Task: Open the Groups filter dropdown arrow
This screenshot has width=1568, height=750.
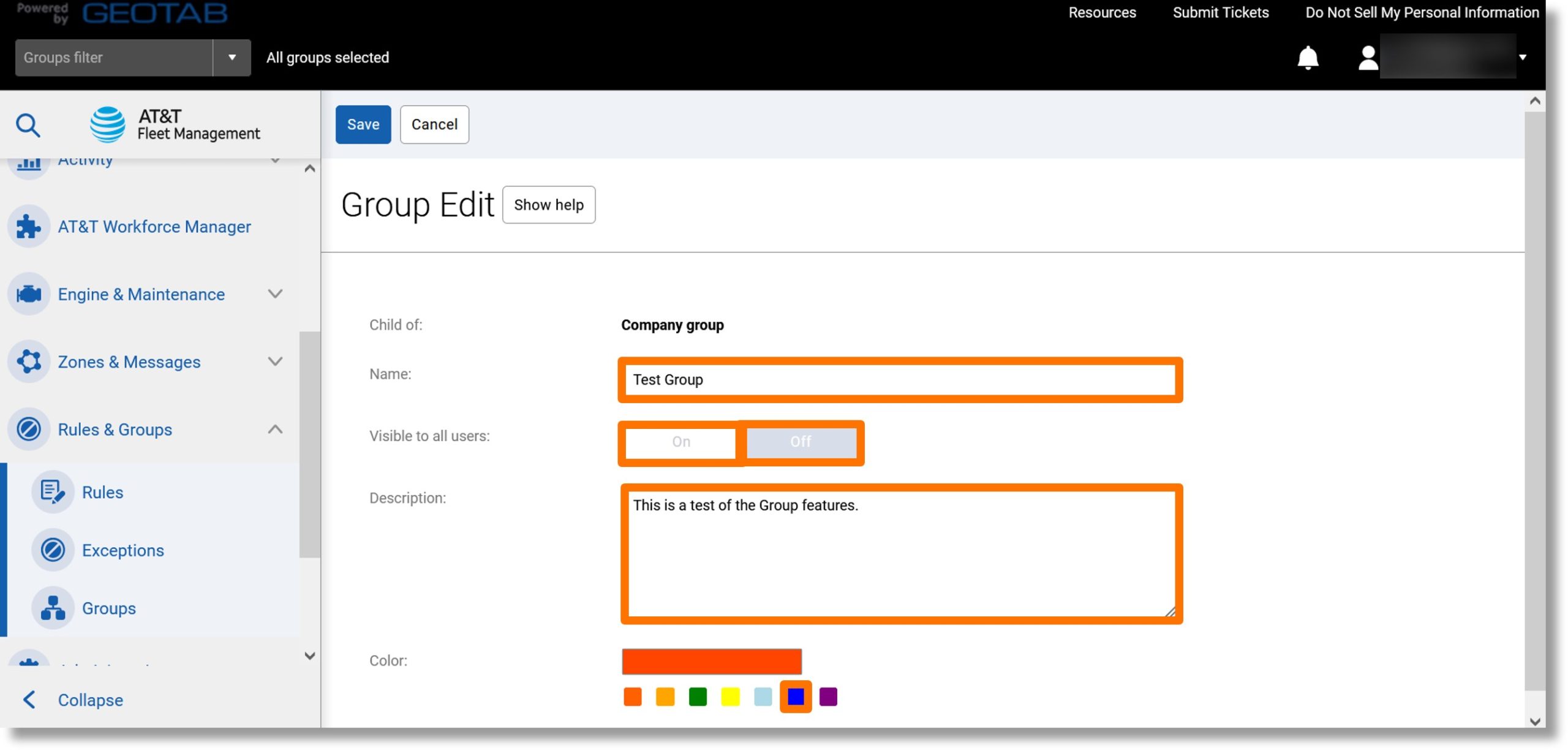Action: [x=232, y=58]
